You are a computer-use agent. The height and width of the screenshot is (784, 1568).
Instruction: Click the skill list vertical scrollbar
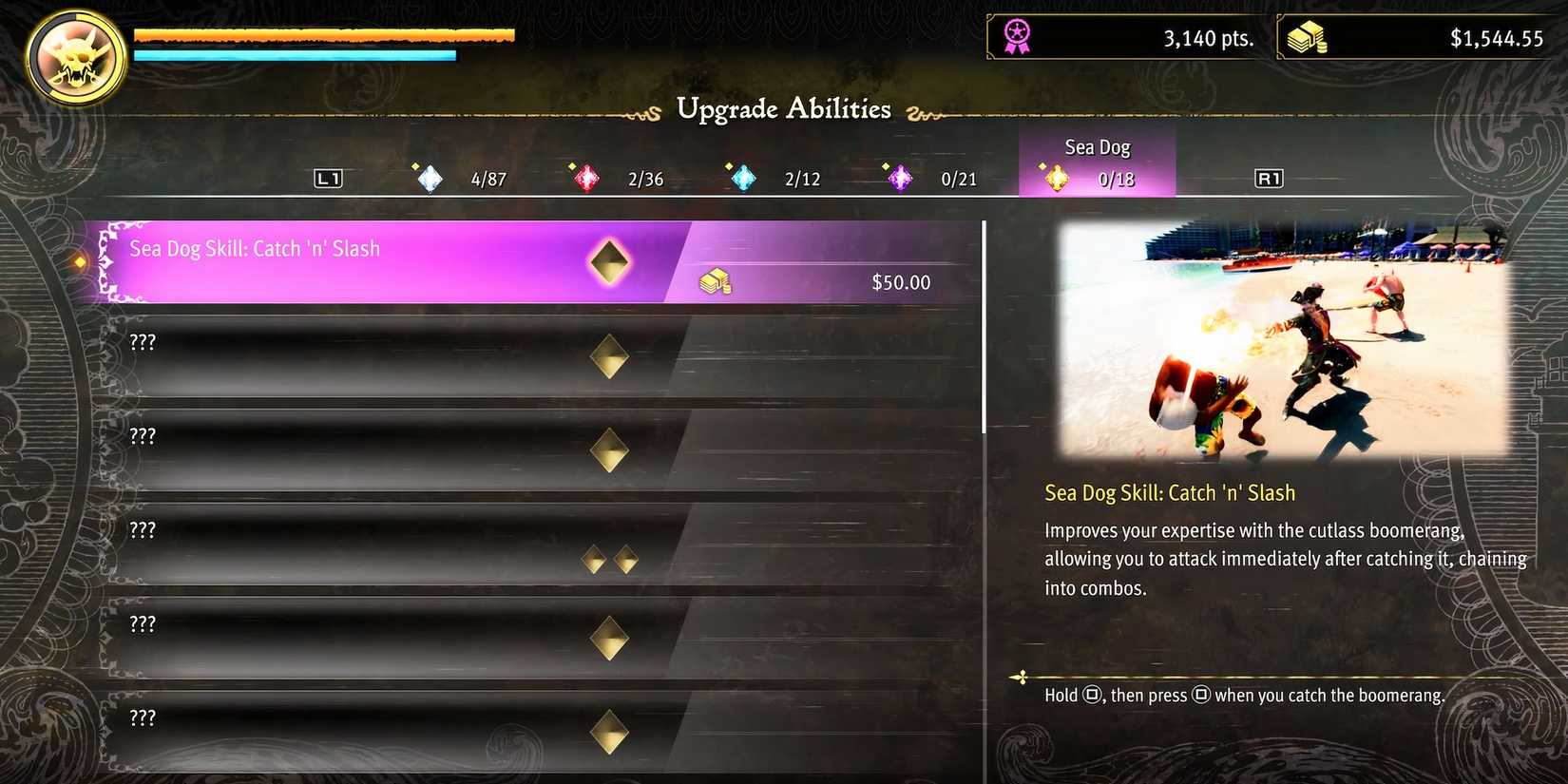pyautogui.click(x=984, y=327)
